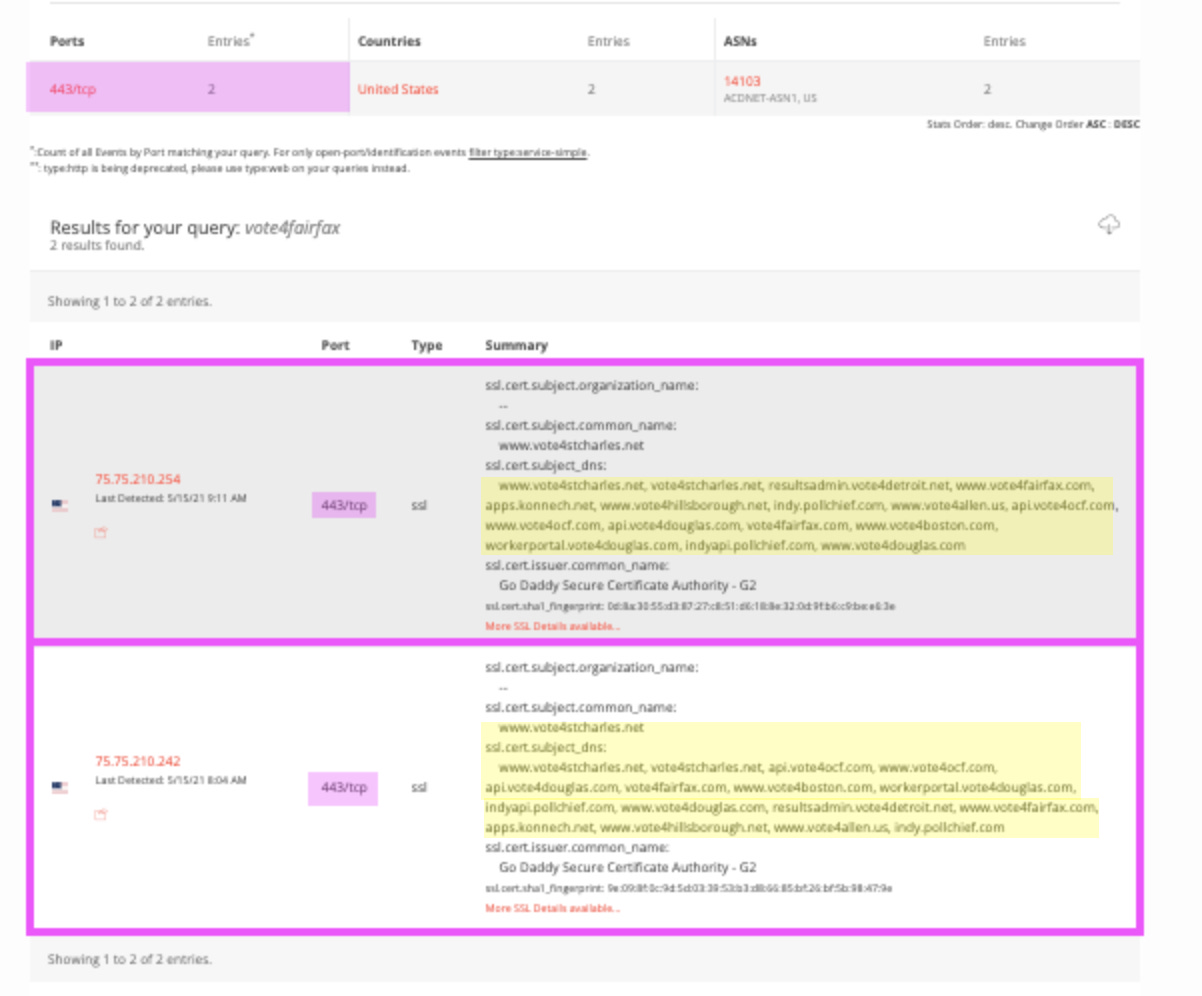Open More SSL Details for 75.75.210.242

pyautogui.click(x=552, y=909)
